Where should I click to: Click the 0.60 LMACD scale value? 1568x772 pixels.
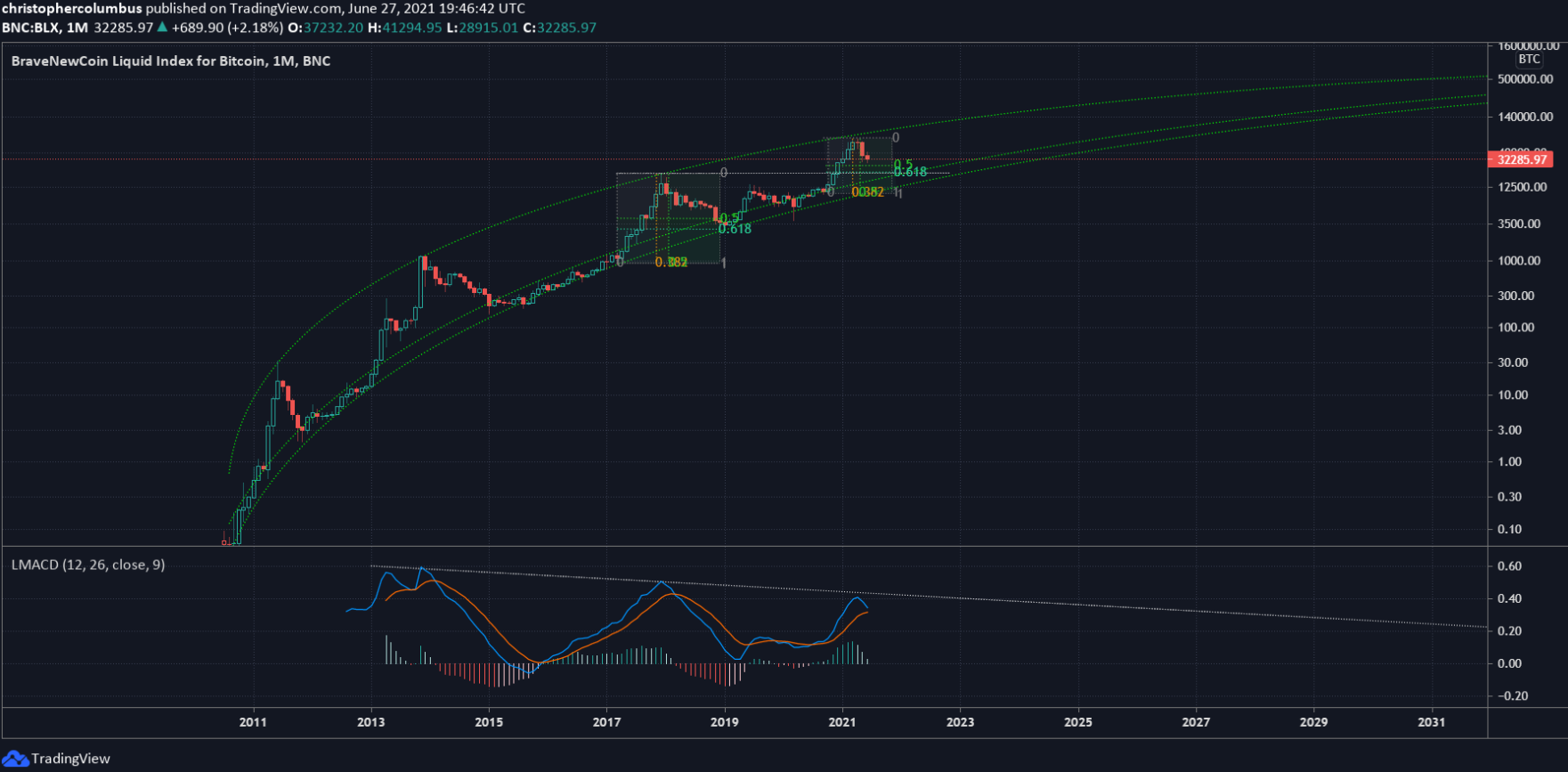[x=1508, y=566]
